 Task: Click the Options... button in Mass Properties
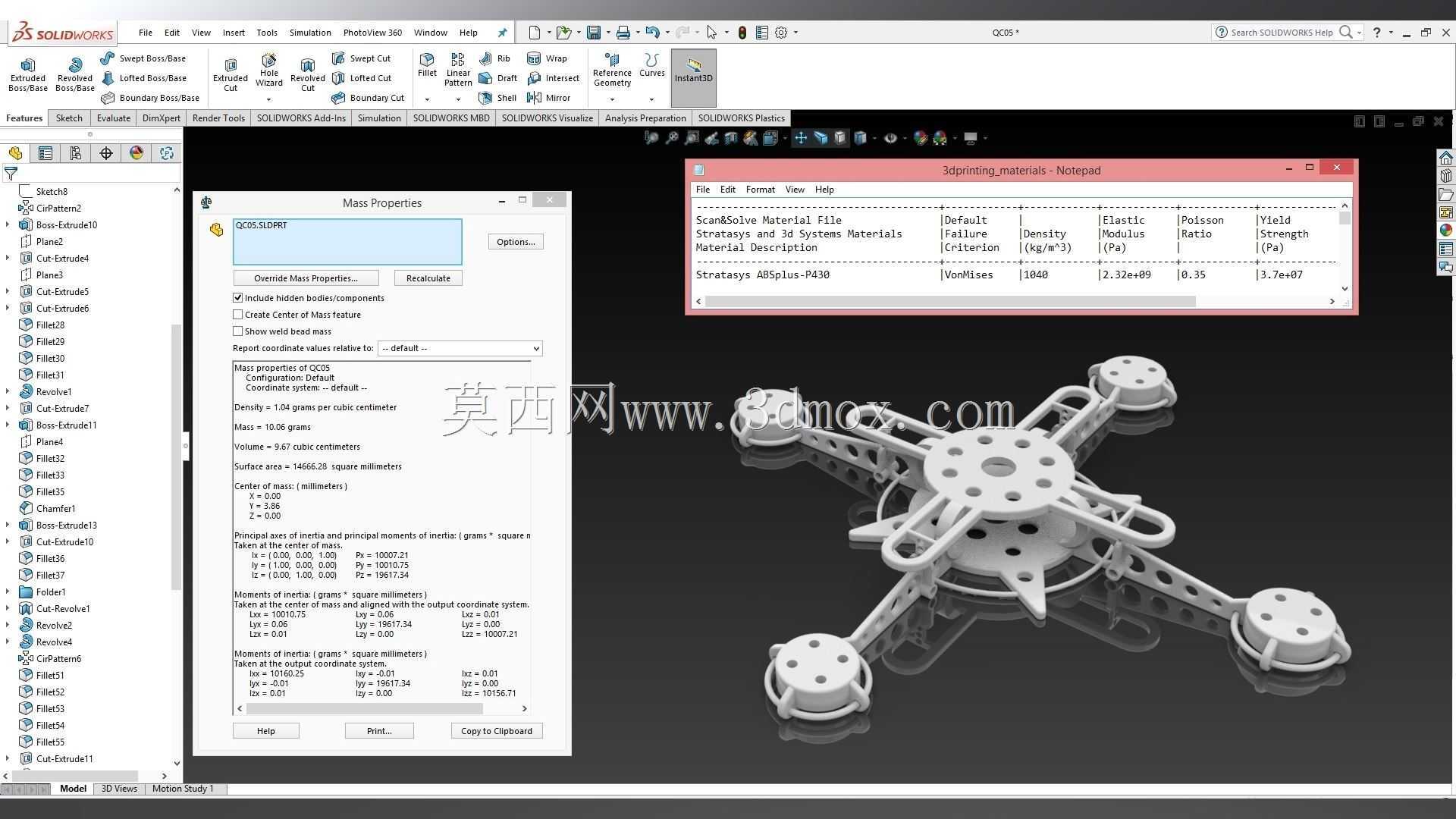point(516,242)
